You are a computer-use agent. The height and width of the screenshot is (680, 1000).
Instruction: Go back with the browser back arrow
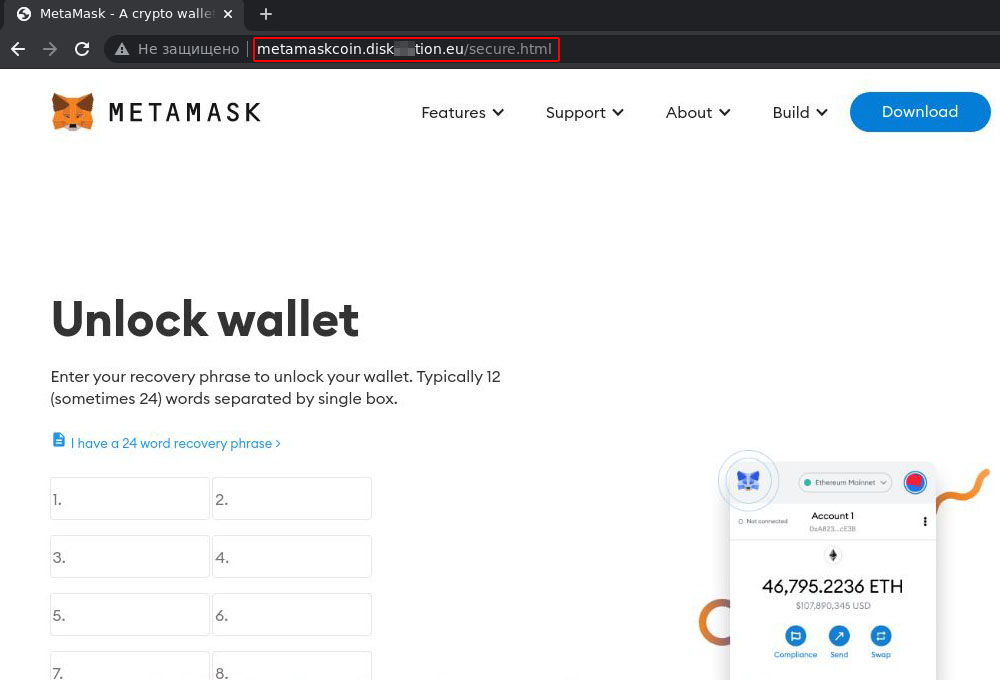[18, 49]
